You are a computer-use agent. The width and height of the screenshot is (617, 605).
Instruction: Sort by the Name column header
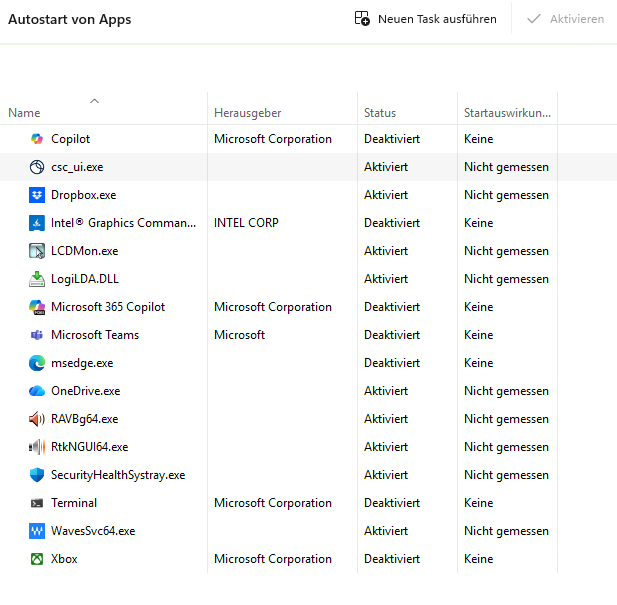[24, 113]
